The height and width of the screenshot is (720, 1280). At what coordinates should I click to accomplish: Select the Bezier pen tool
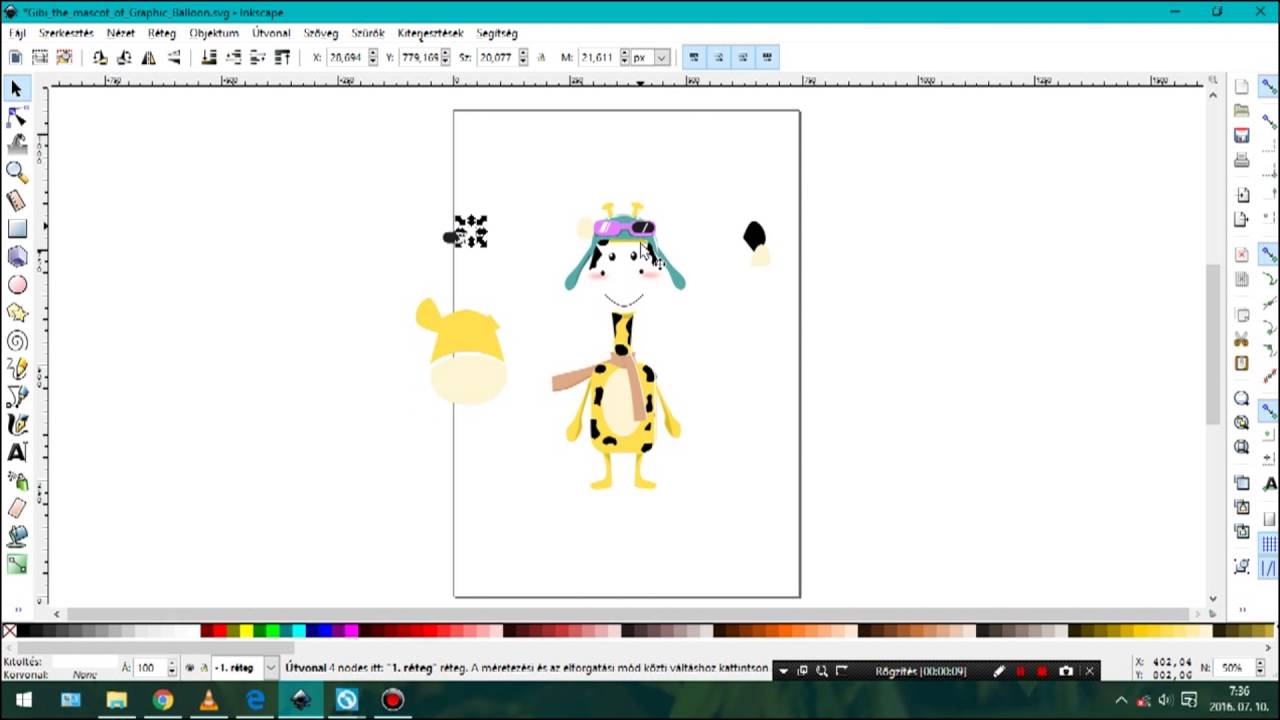16,397
